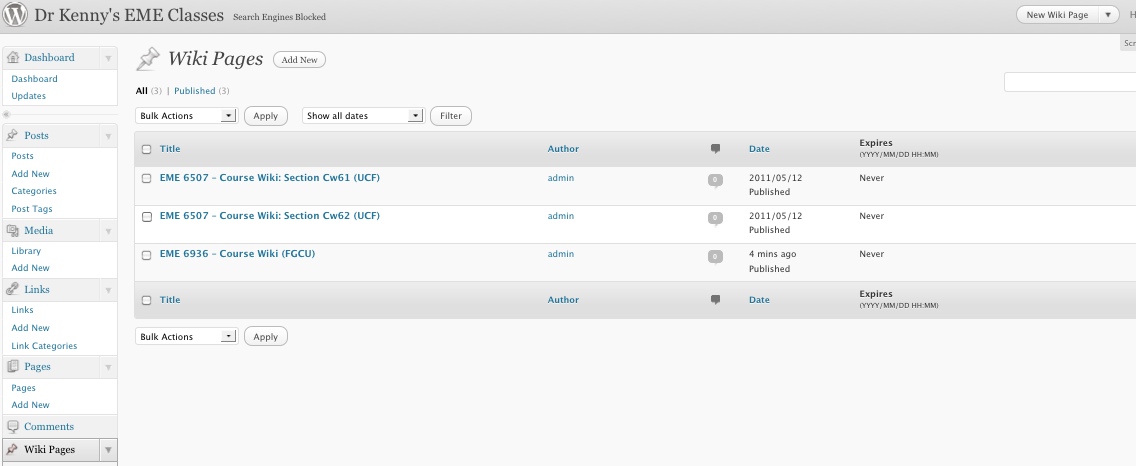This screenshot has width=1136, height=466.
Task: Click the Dashboard home icon
Action: pyautogui.click(x=13, y=58)
